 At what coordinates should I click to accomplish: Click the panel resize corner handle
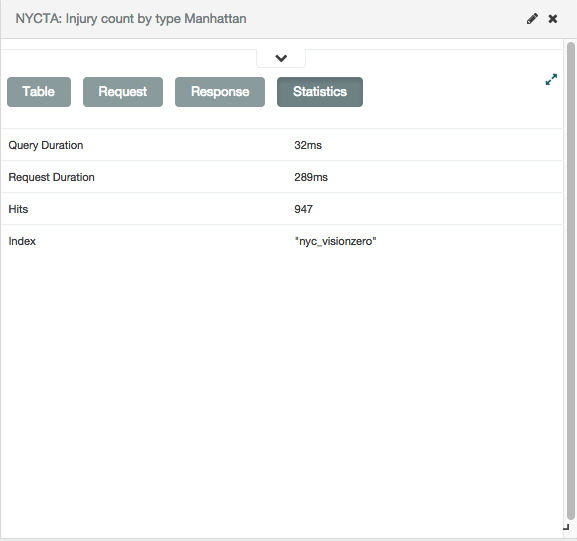566,527
